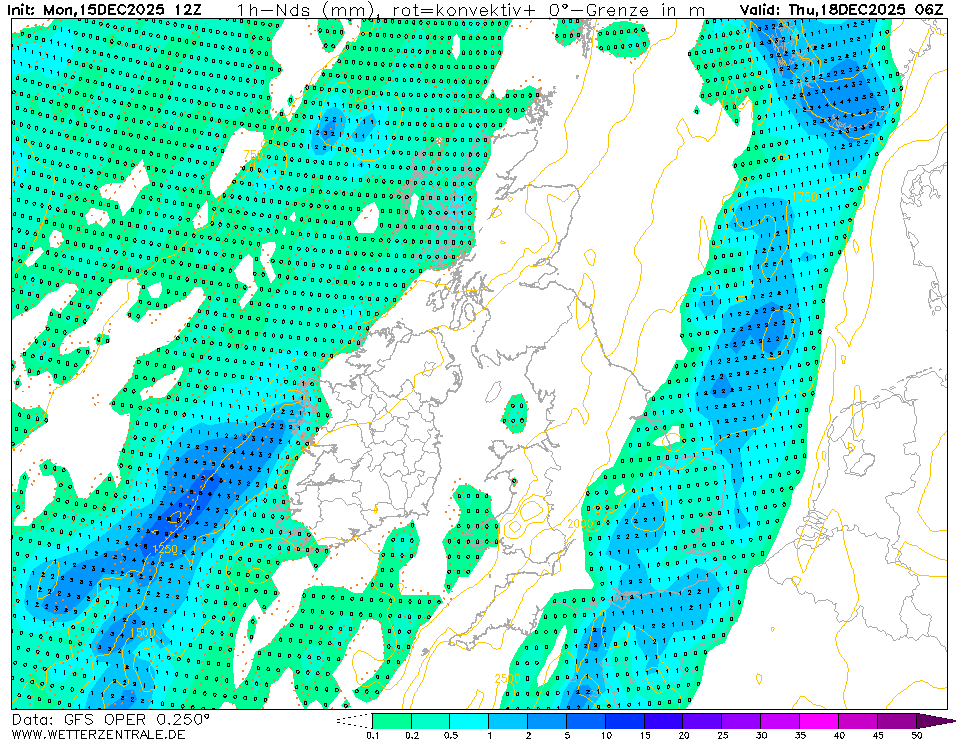Click the orange 1250 contour label in southwest
The width and height of the screenshot is (959, 741).
tap(166, 549)
